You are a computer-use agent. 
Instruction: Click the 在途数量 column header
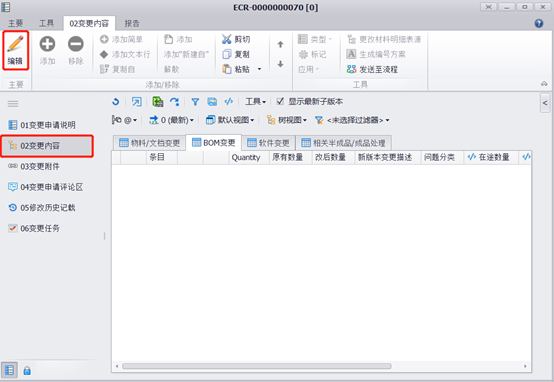coord(491,157)
